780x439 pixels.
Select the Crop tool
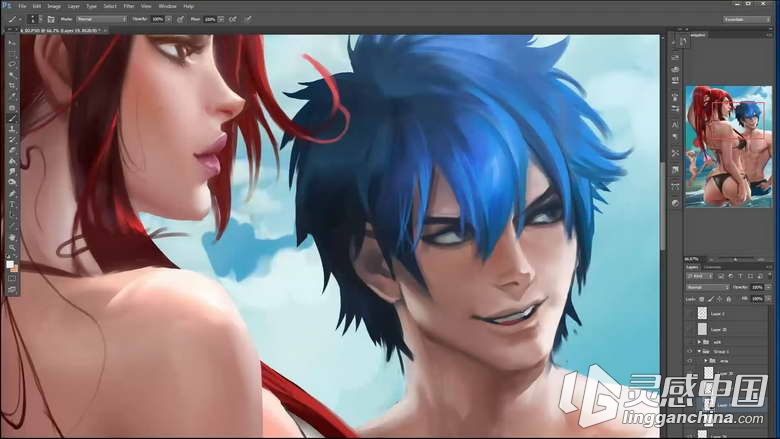12,86
